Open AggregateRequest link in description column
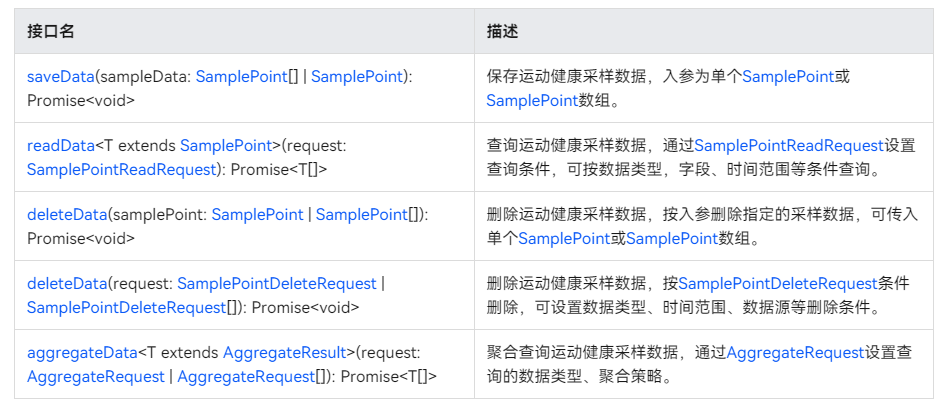Screen dimensions: 941x407 coord(795,353)
